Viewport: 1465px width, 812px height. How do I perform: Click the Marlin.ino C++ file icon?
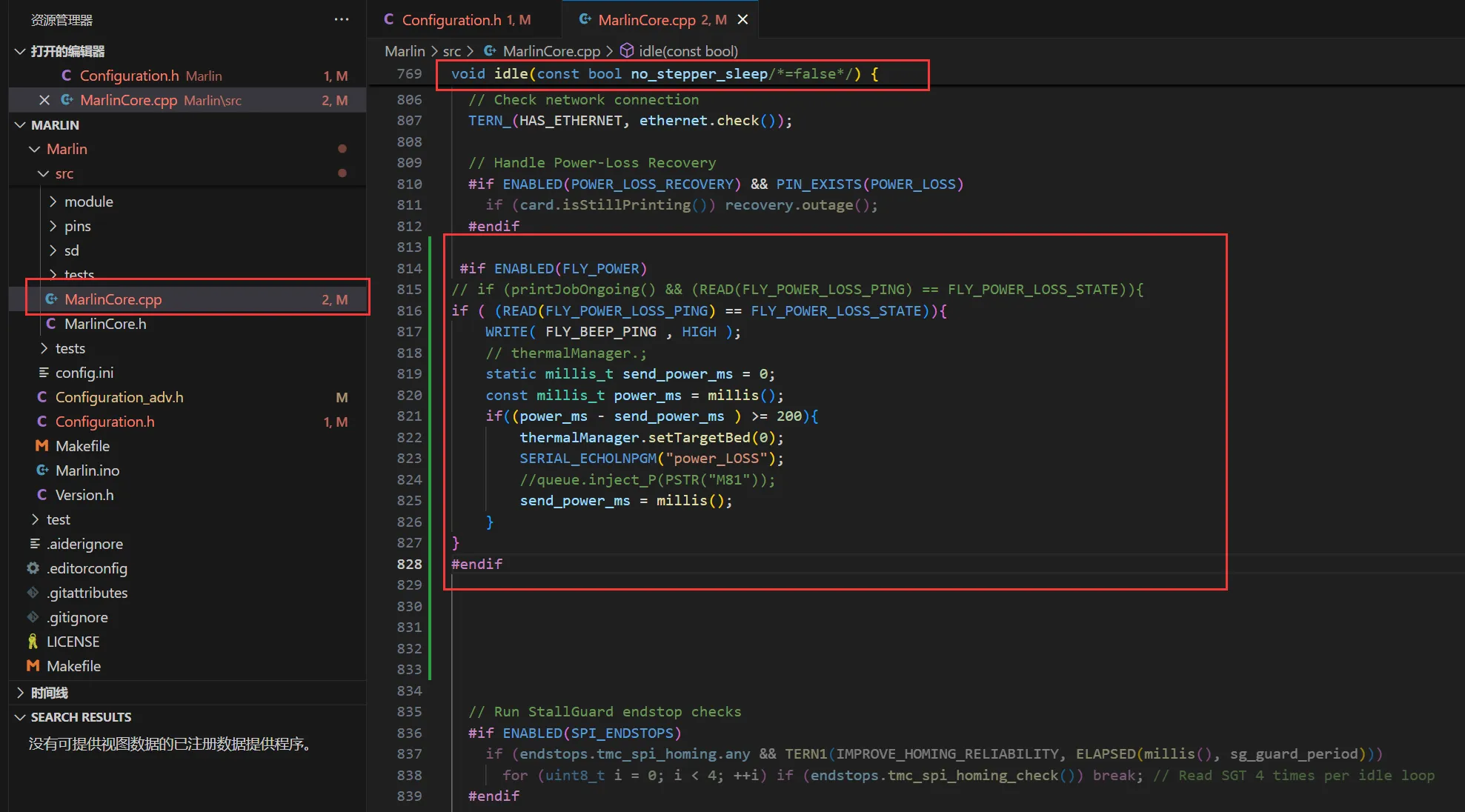42,470
